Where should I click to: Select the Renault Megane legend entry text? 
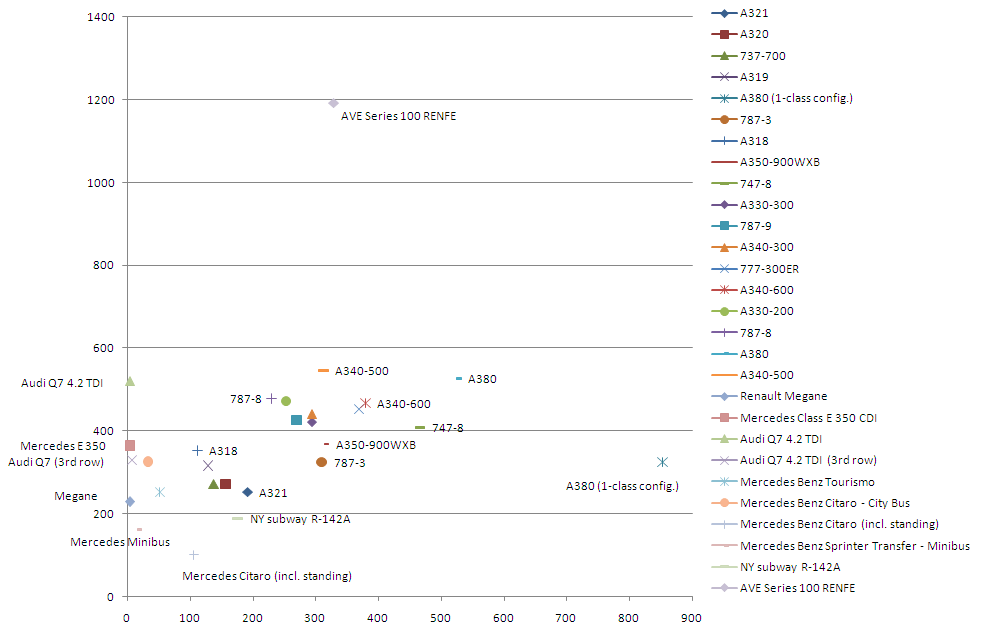[x=783, y=396]
